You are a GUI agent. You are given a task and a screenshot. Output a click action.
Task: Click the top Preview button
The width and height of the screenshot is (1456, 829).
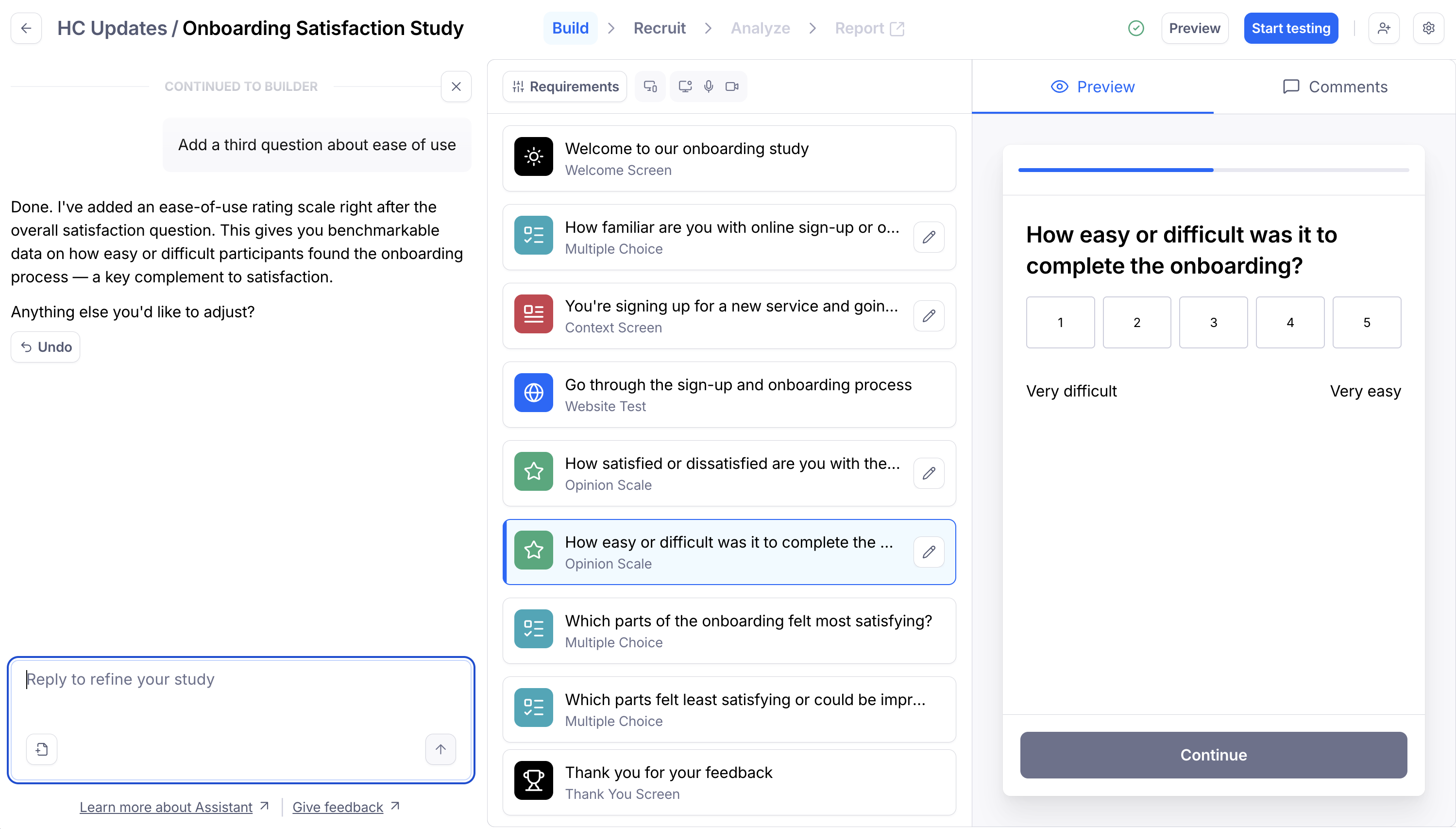[1194, 29]
